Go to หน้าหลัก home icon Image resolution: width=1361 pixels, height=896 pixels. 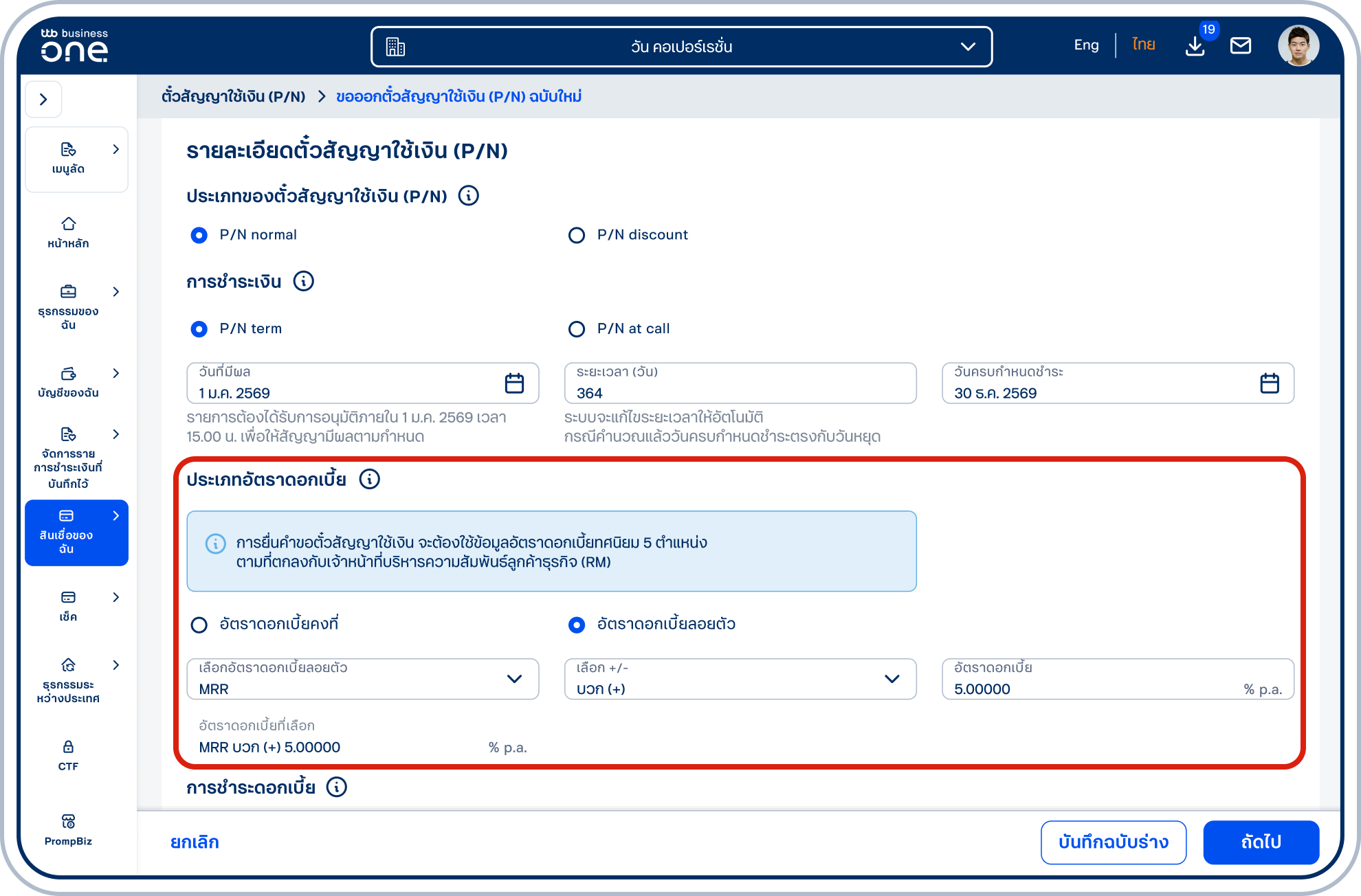click(x=68, y=224)
